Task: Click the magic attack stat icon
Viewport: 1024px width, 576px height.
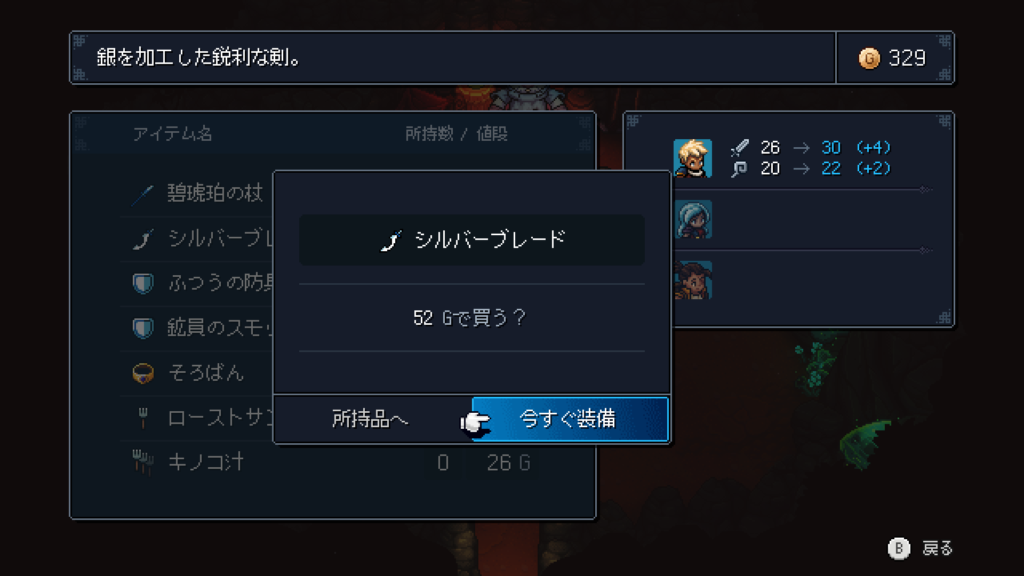Action: tap(740, 169)
